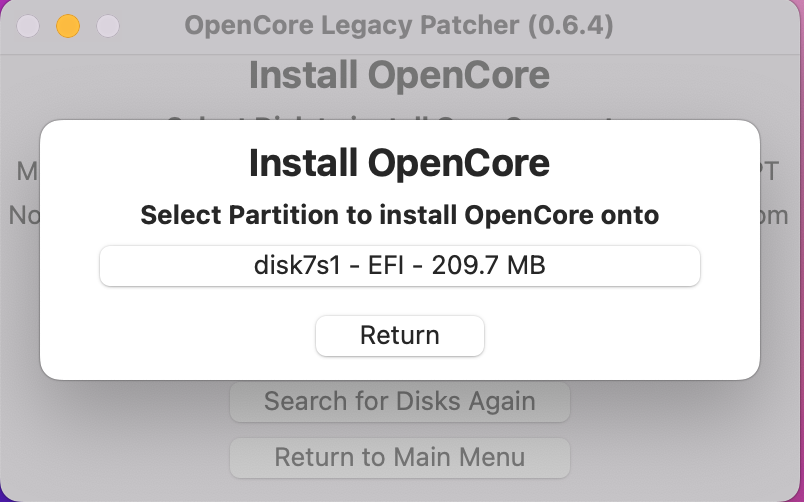Screen dimensions: 804x502
Task: Click dimmed window area below Return to Main Menu
Action: [399, 490]
